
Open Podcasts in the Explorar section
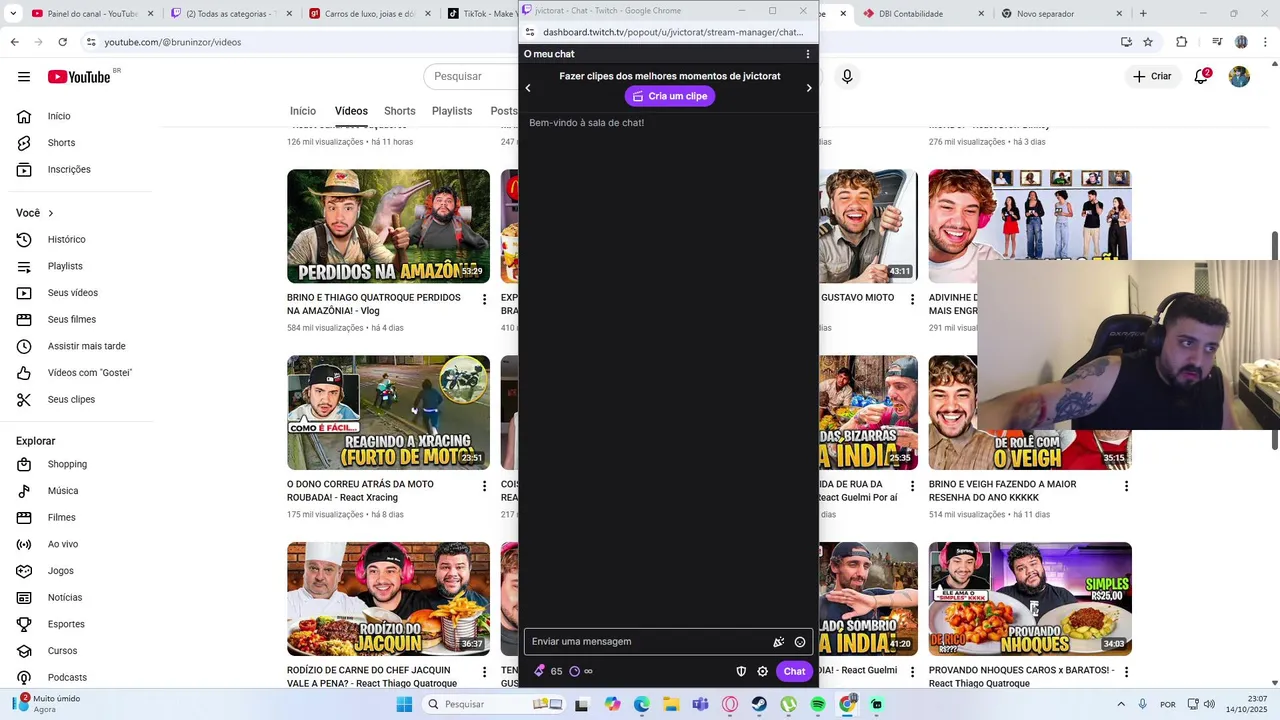(67, 677)
